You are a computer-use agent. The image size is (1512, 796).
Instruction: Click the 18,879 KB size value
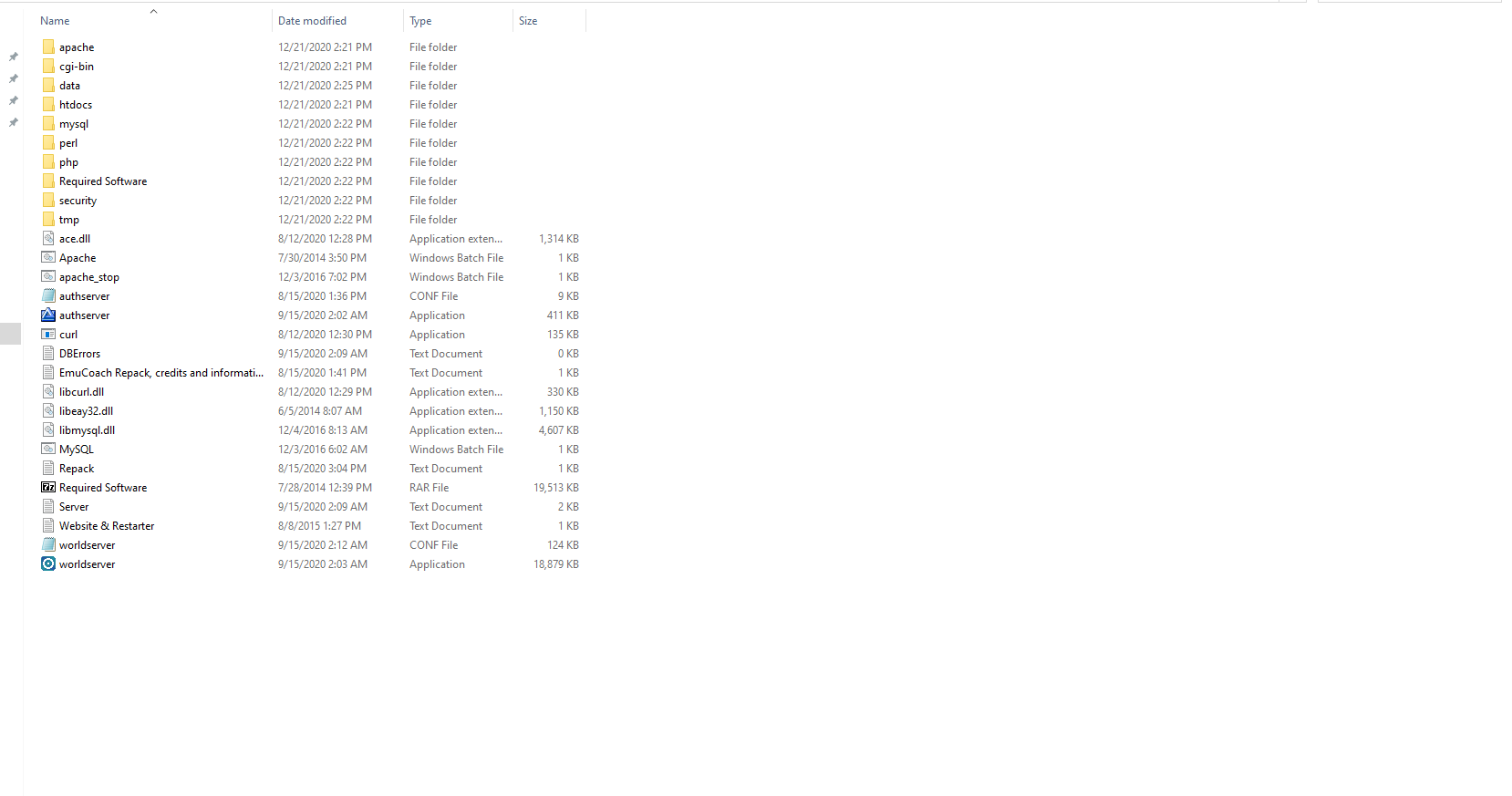(556, 563)
